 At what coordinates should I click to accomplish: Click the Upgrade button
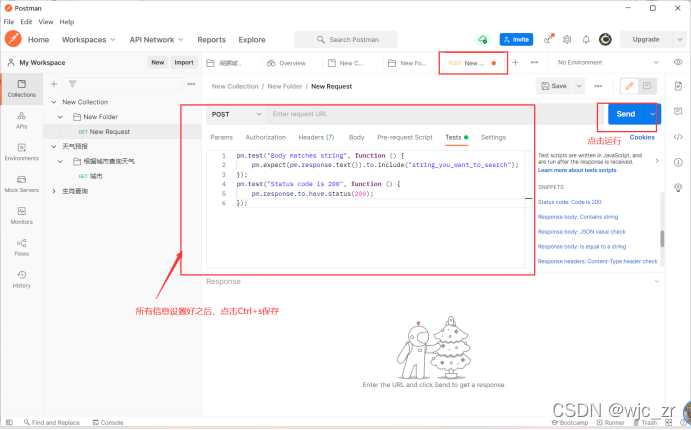[646, 40]
